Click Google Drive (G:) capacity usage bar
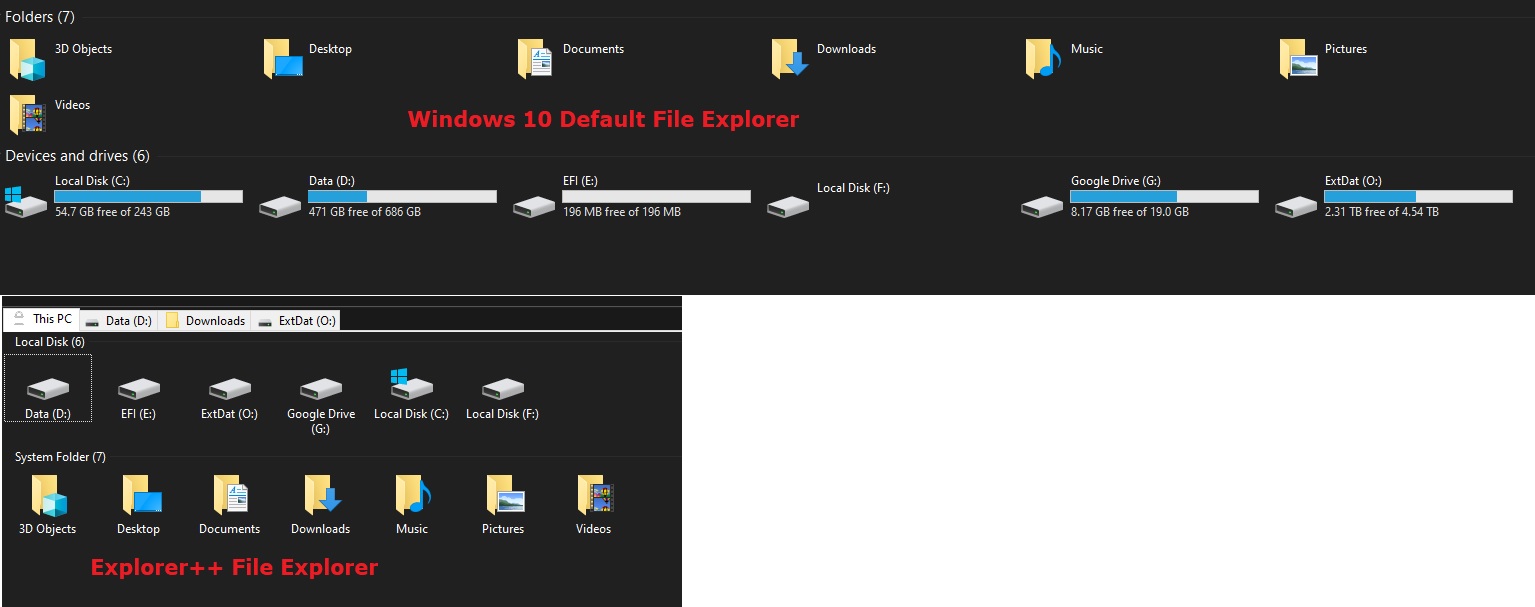This screenshot has height=607, width=1535. pyautogui.click(x=1165, y=196)
